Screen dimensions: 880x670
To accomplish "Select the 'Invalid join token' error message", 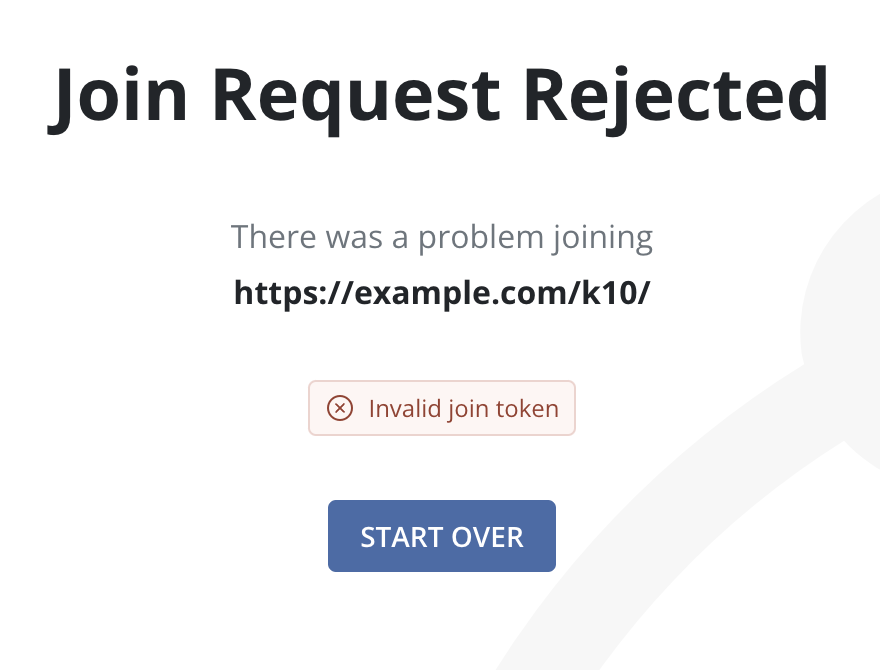I will point(463,408).
